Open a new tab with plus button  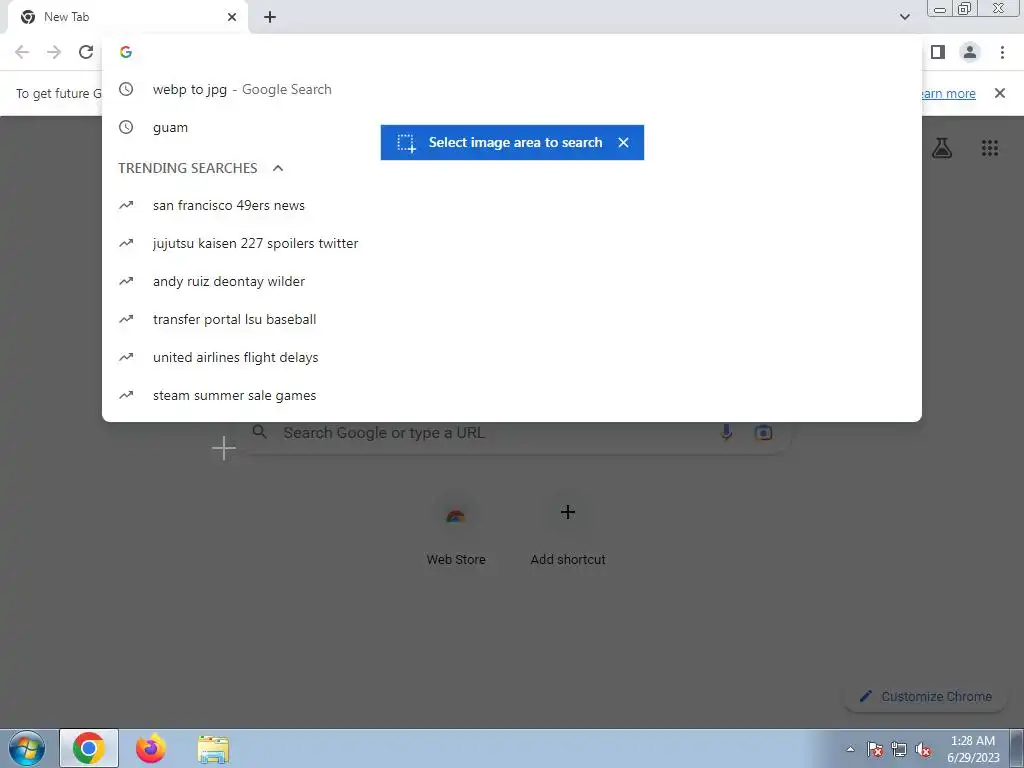pos(270,17)
